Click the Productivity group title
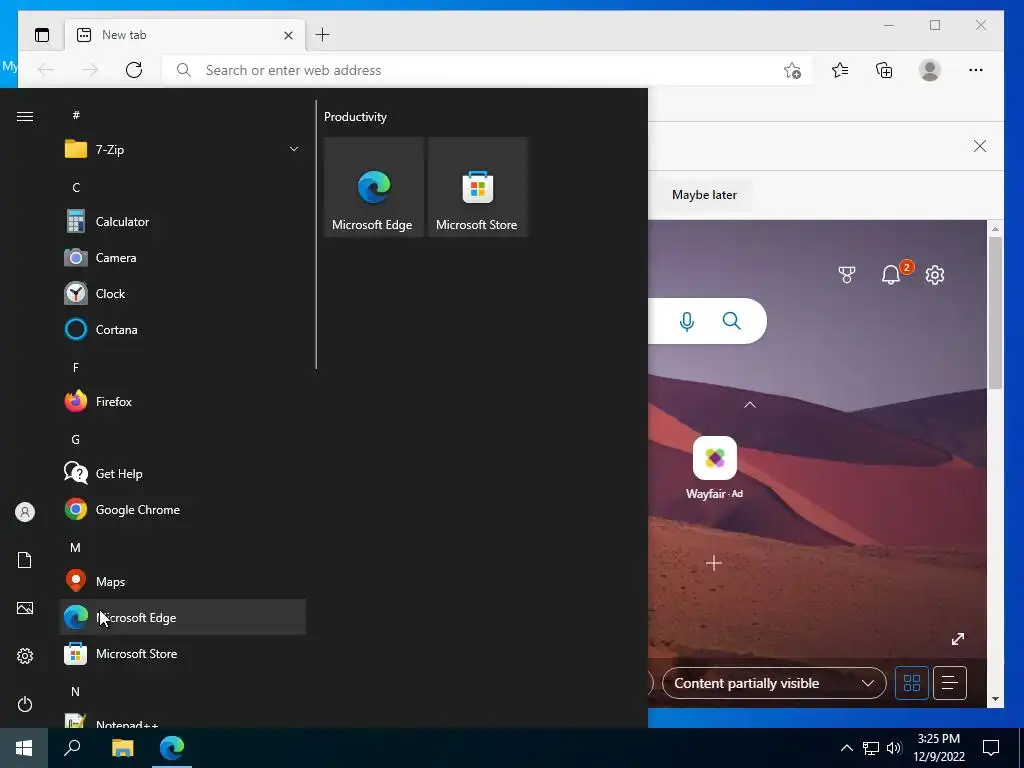Viewport: 1024px width, 768px height. click(x=355, y=117)
